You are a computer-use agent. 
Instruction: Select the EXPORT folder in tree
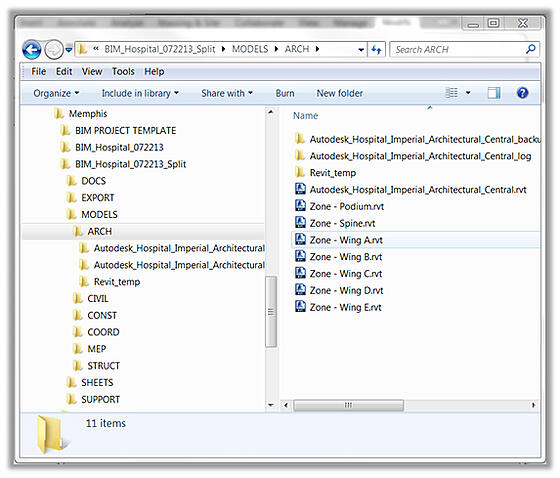point(91,198)
